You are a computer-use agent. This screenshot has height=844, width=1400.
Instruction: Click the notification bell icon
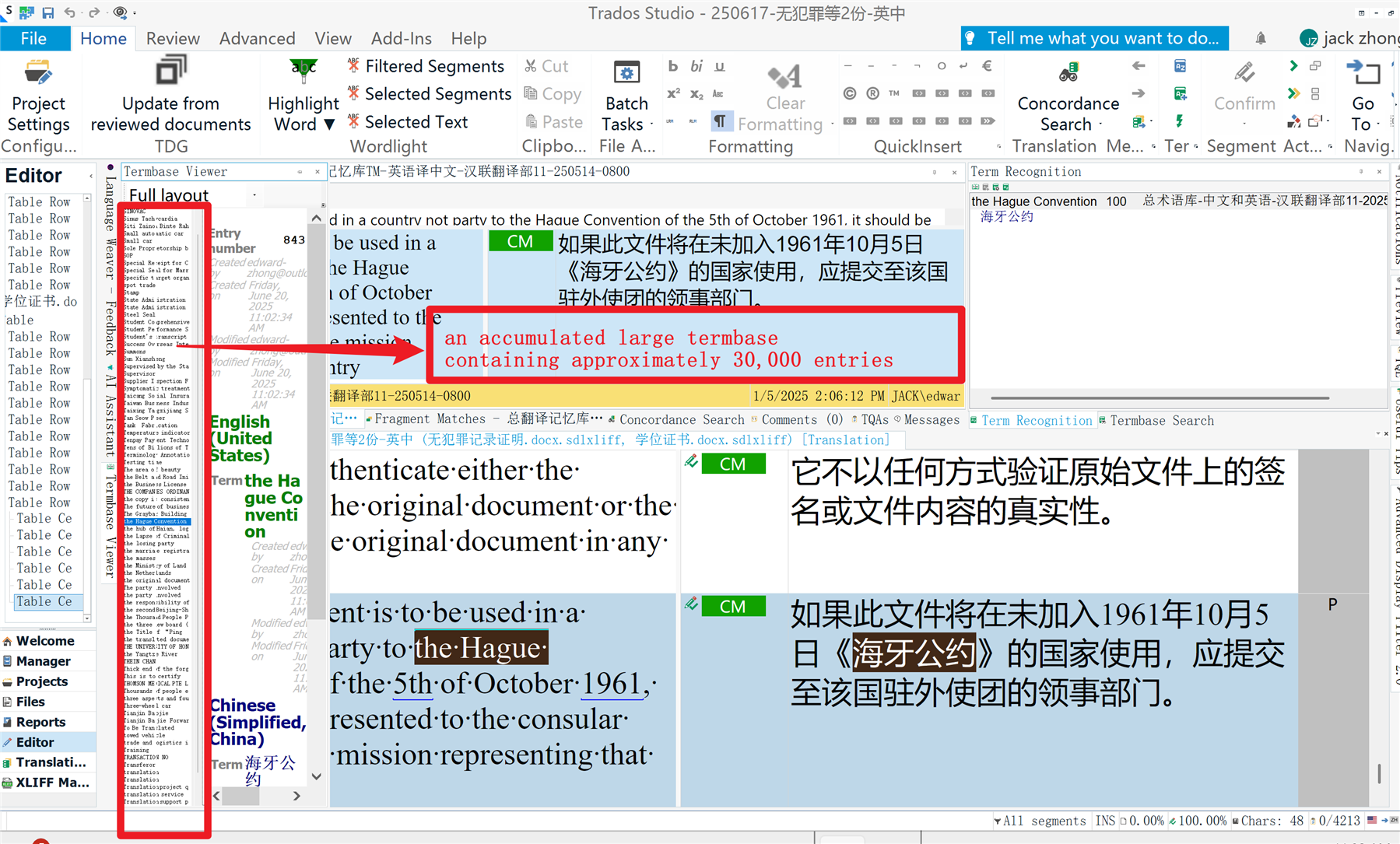click(1261, 38)
